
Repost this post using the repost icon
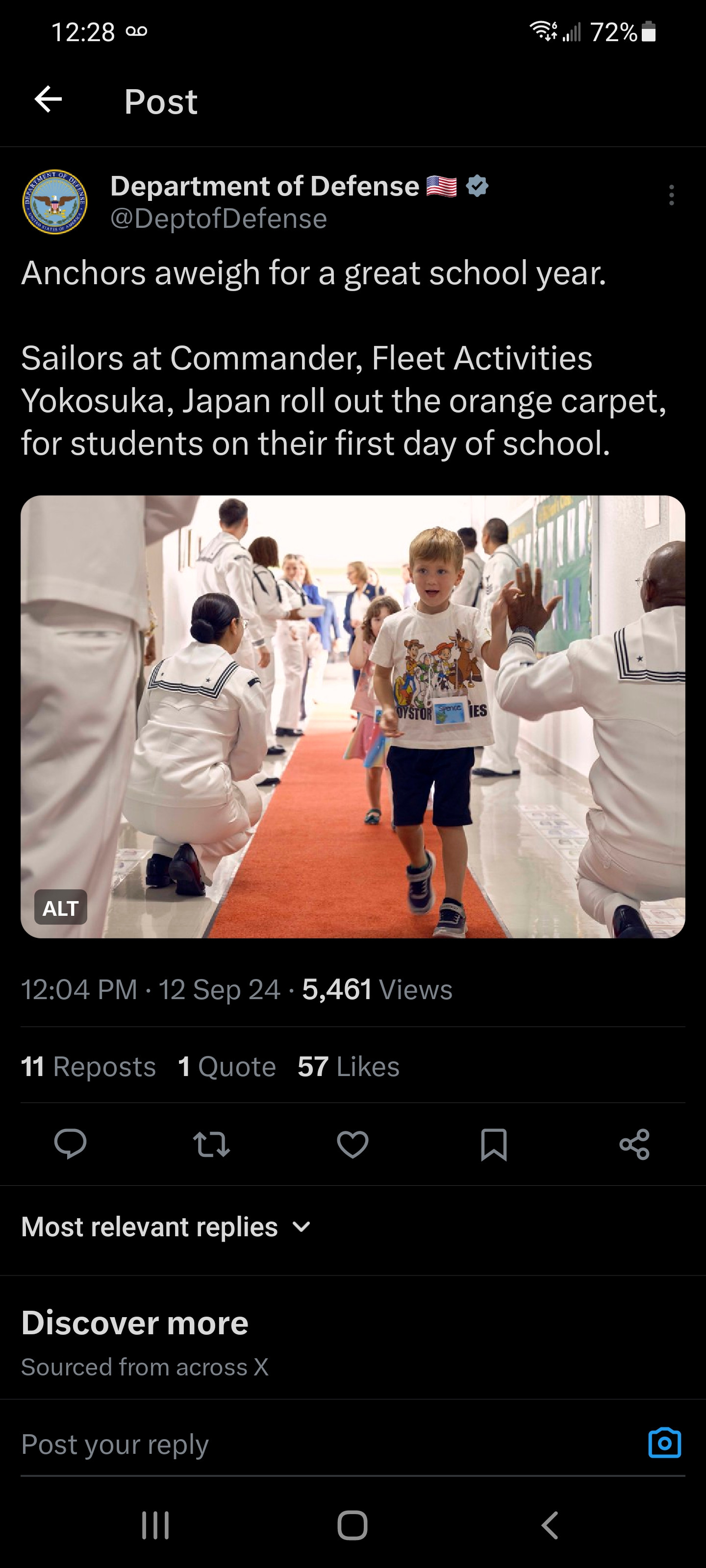click(x=211, y=1144)
